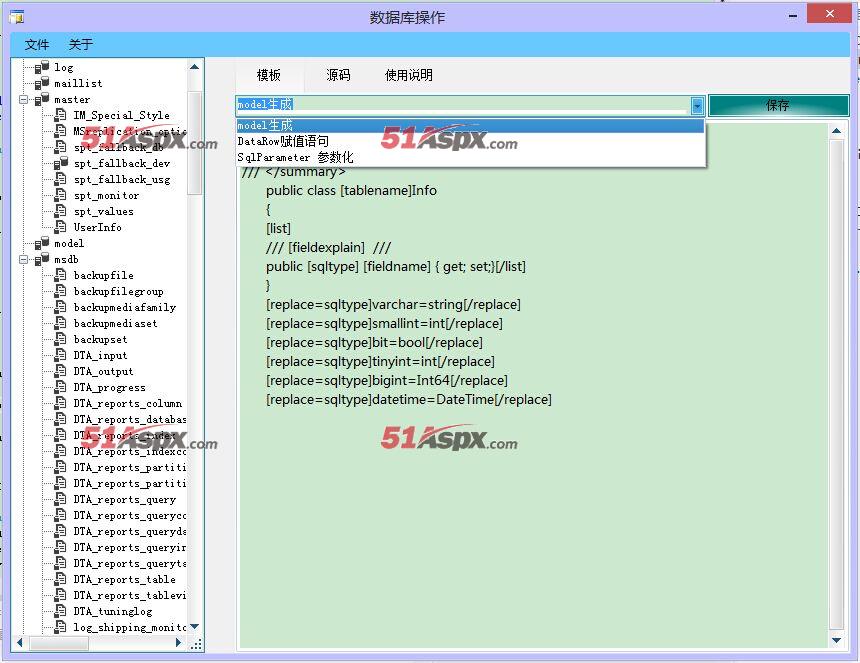Image resolution: width=860 pixels, height=663 pixels.
Task: Click the model database icon
Action: 42,243
